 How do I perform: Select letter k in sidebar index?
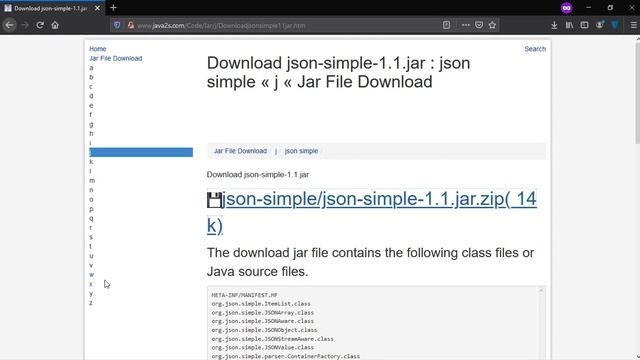coord(91,162)
